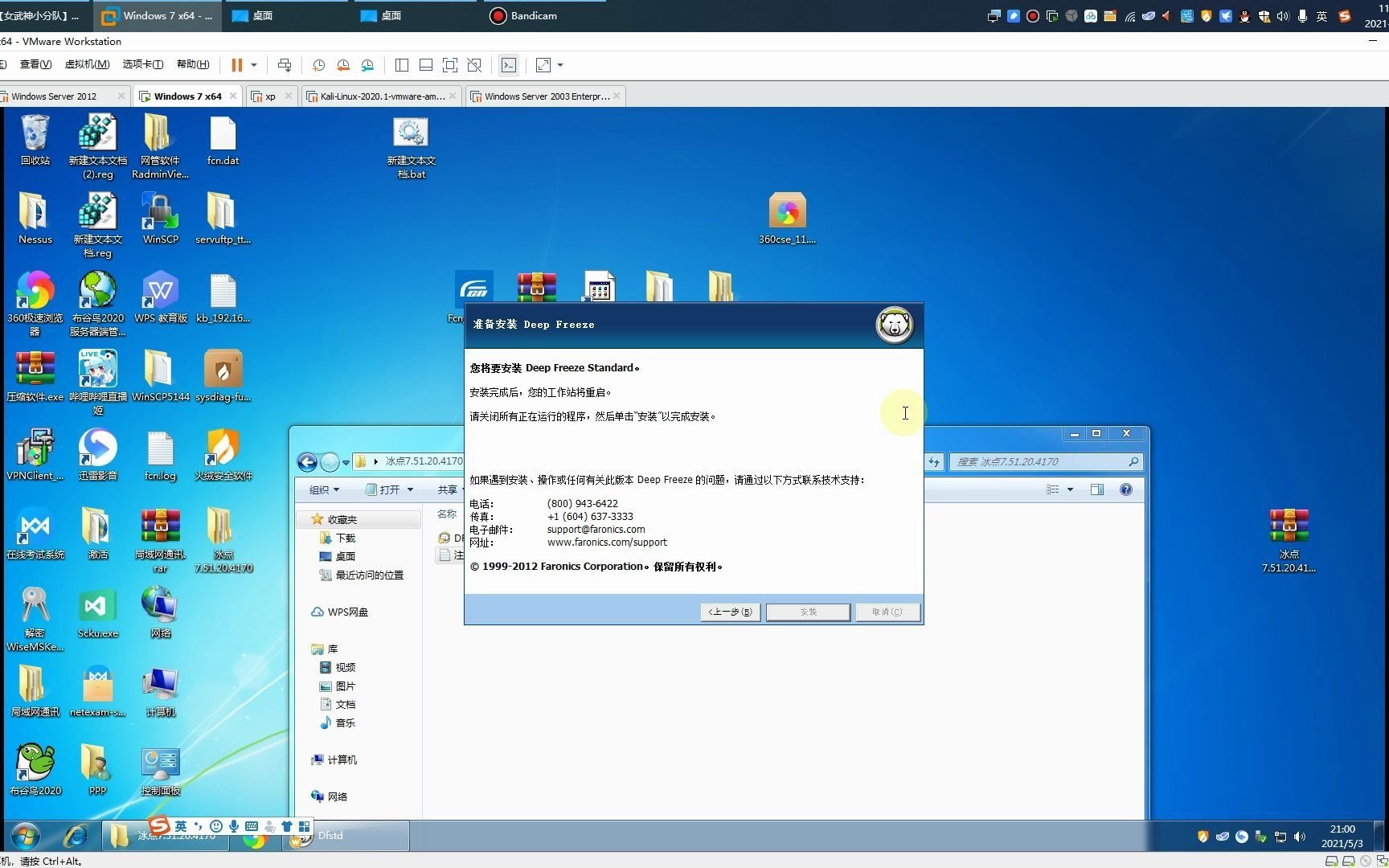The image size is (1389, 868).
Task: Revert to snapshot using the toolbar icon
Action: point(343,65)
